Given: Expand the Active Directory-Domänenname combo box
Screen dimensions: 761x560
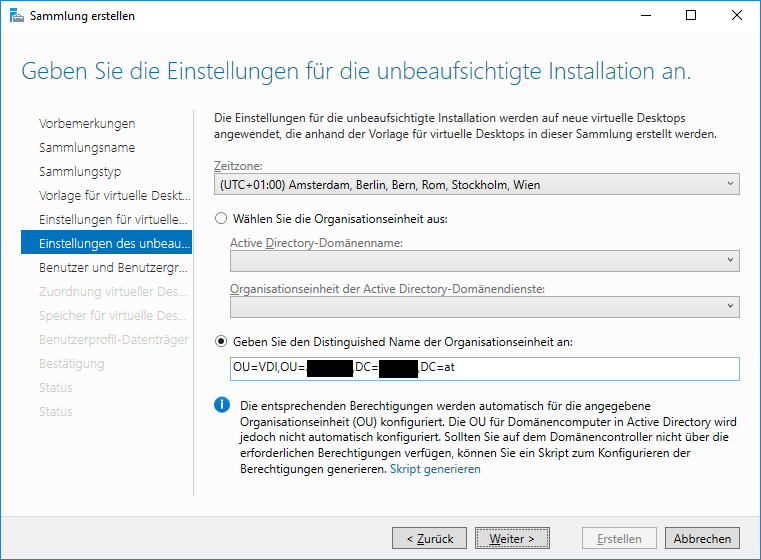Looking at the screenshot, I should [x=484, y=261].
